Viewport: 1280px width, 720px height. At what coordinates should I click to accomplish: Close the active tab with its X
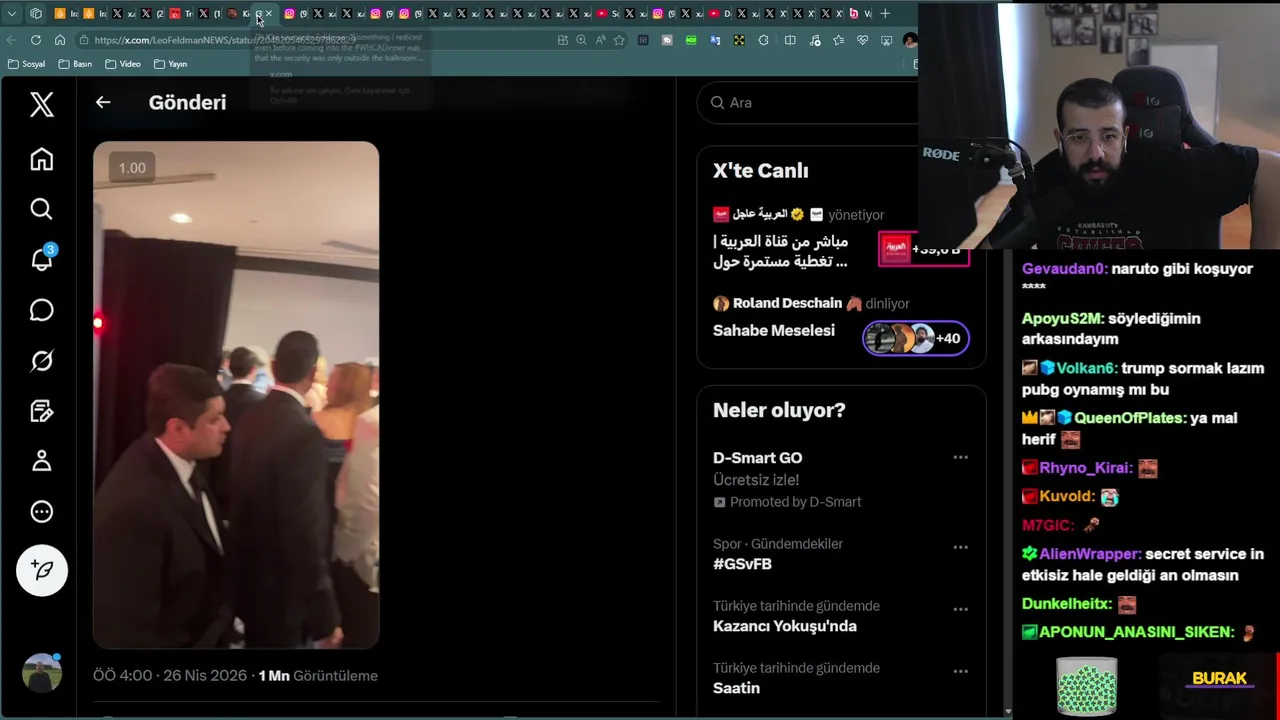pos(269,13)
